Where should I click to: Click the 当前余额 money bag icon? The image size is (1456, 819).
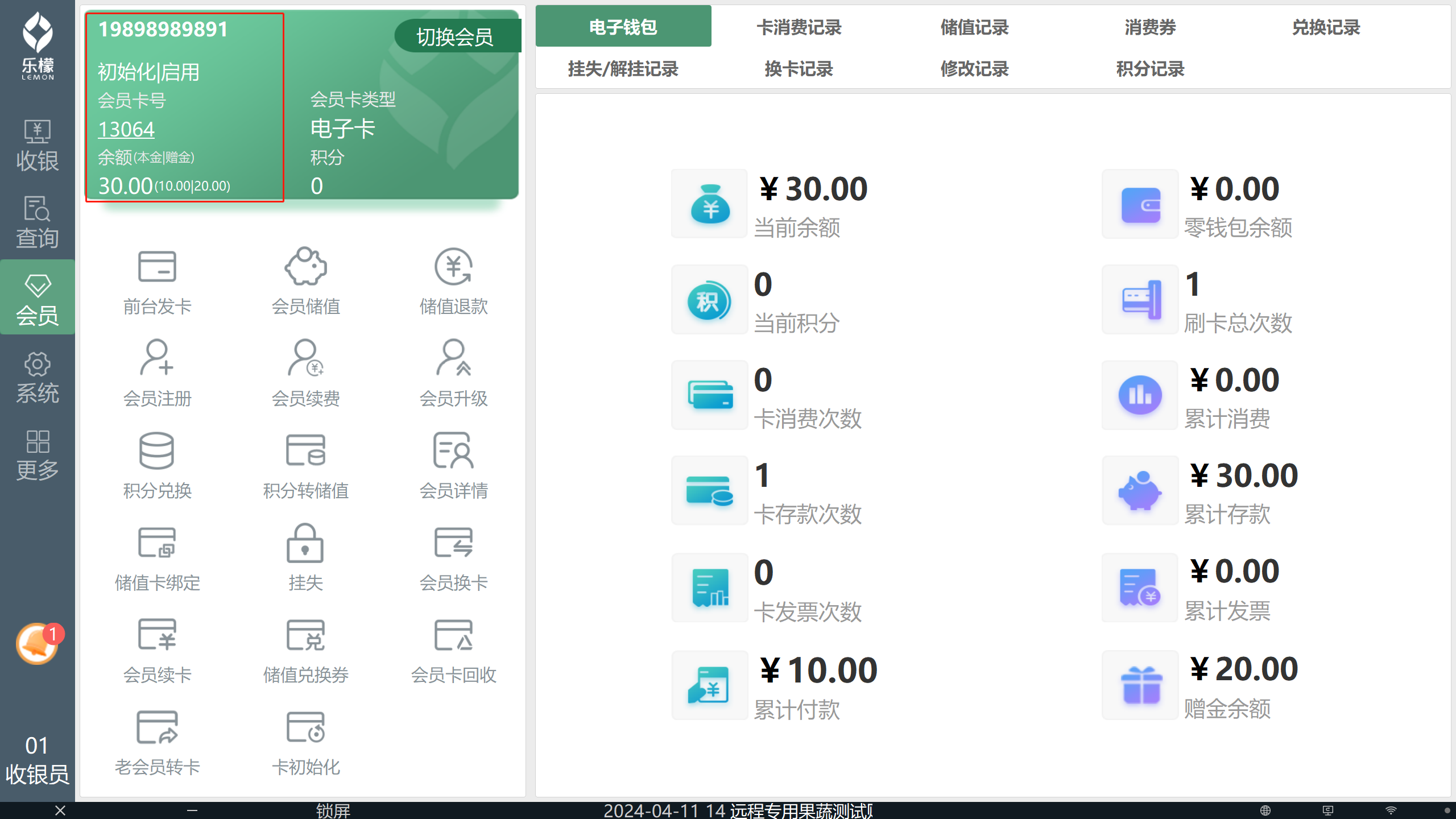(709, 204)
